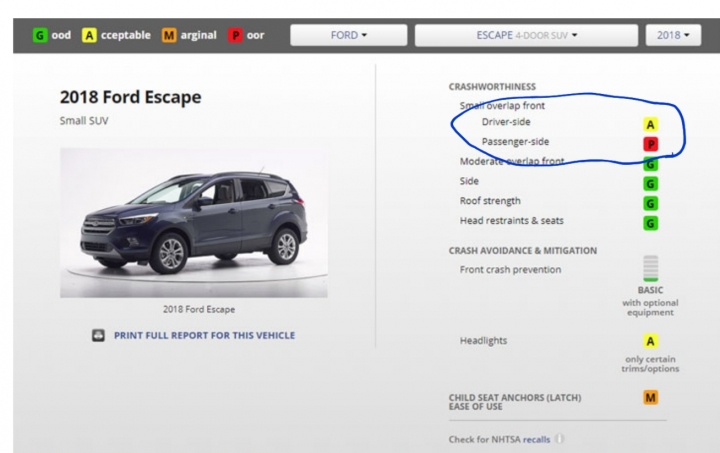This screenshot has width=720, height=453.
Task: Open the FORD make dropdown
Action: click(x=349, y=35)
